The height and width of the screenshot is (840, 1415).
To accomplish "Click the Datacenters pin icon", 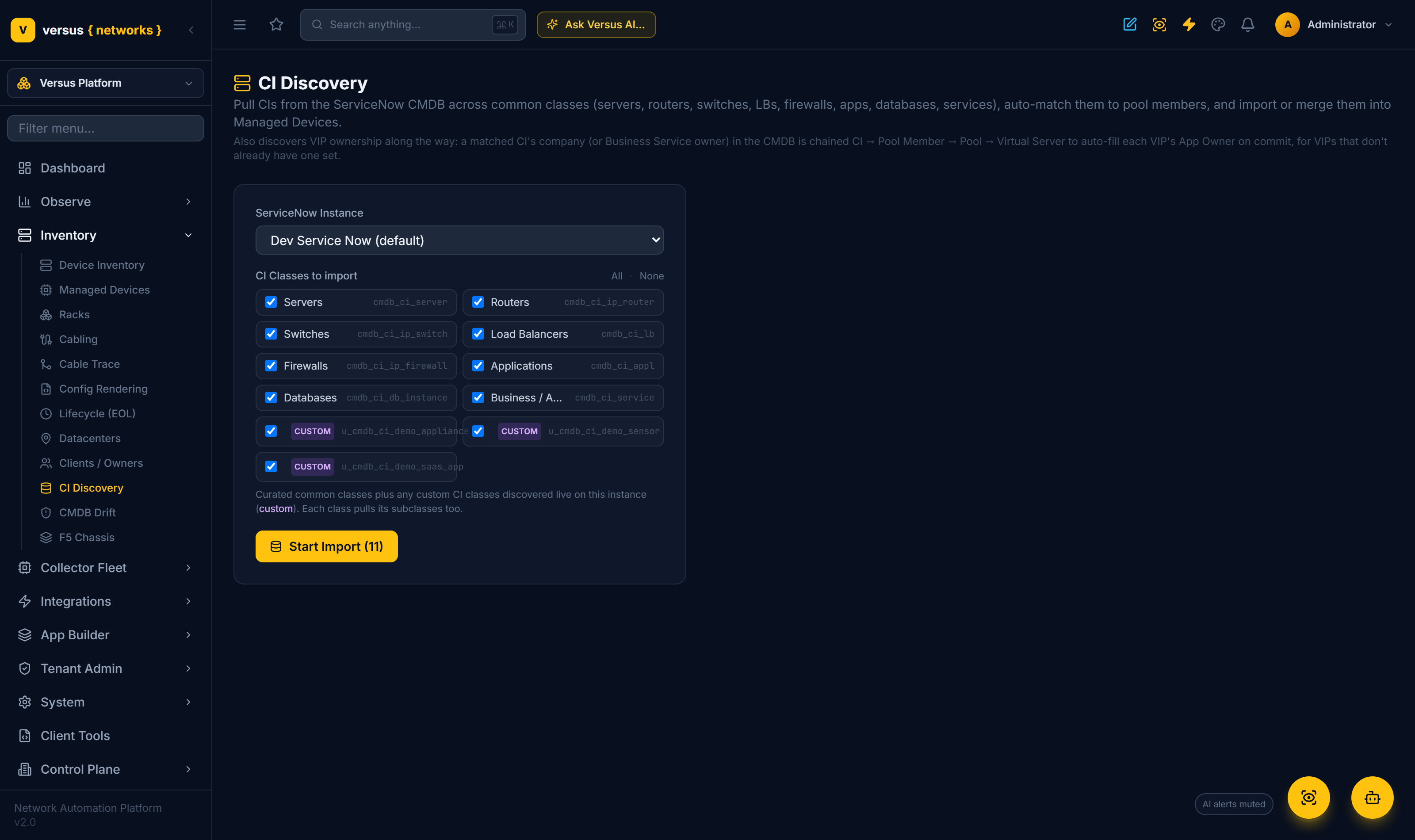I will [46, 439].
